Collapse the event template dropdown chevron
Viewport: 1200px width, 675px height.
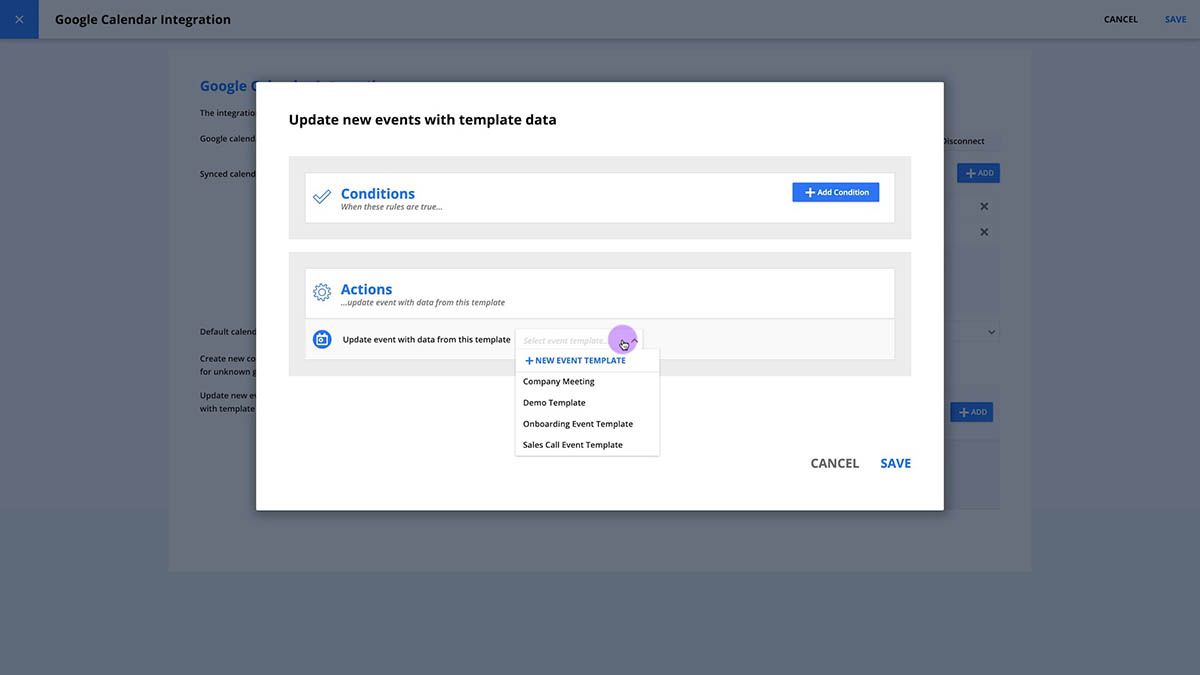tap(634, 340)
